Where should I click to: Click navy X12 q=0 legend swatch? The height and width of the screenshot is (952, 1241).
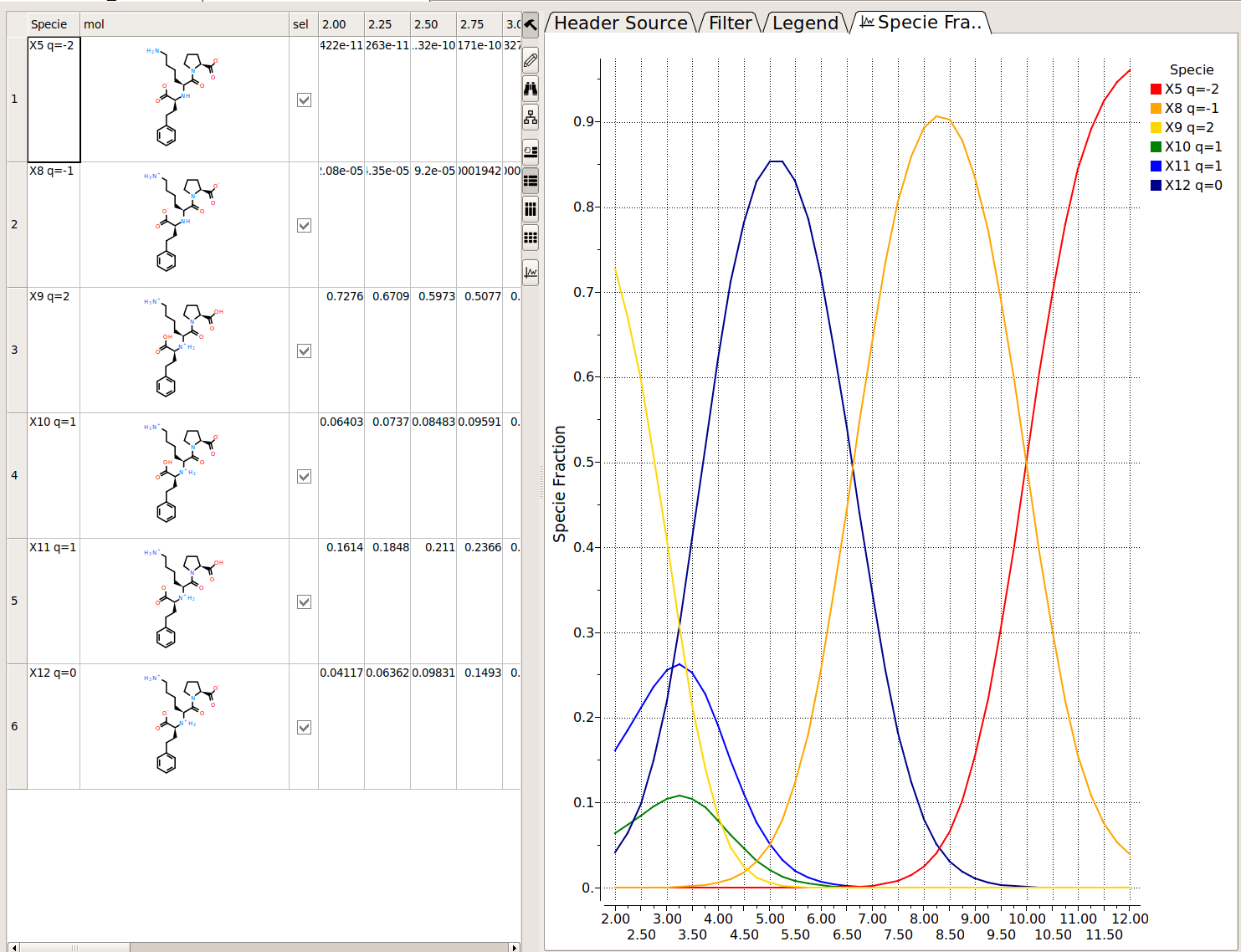(x=1156, y=186)
